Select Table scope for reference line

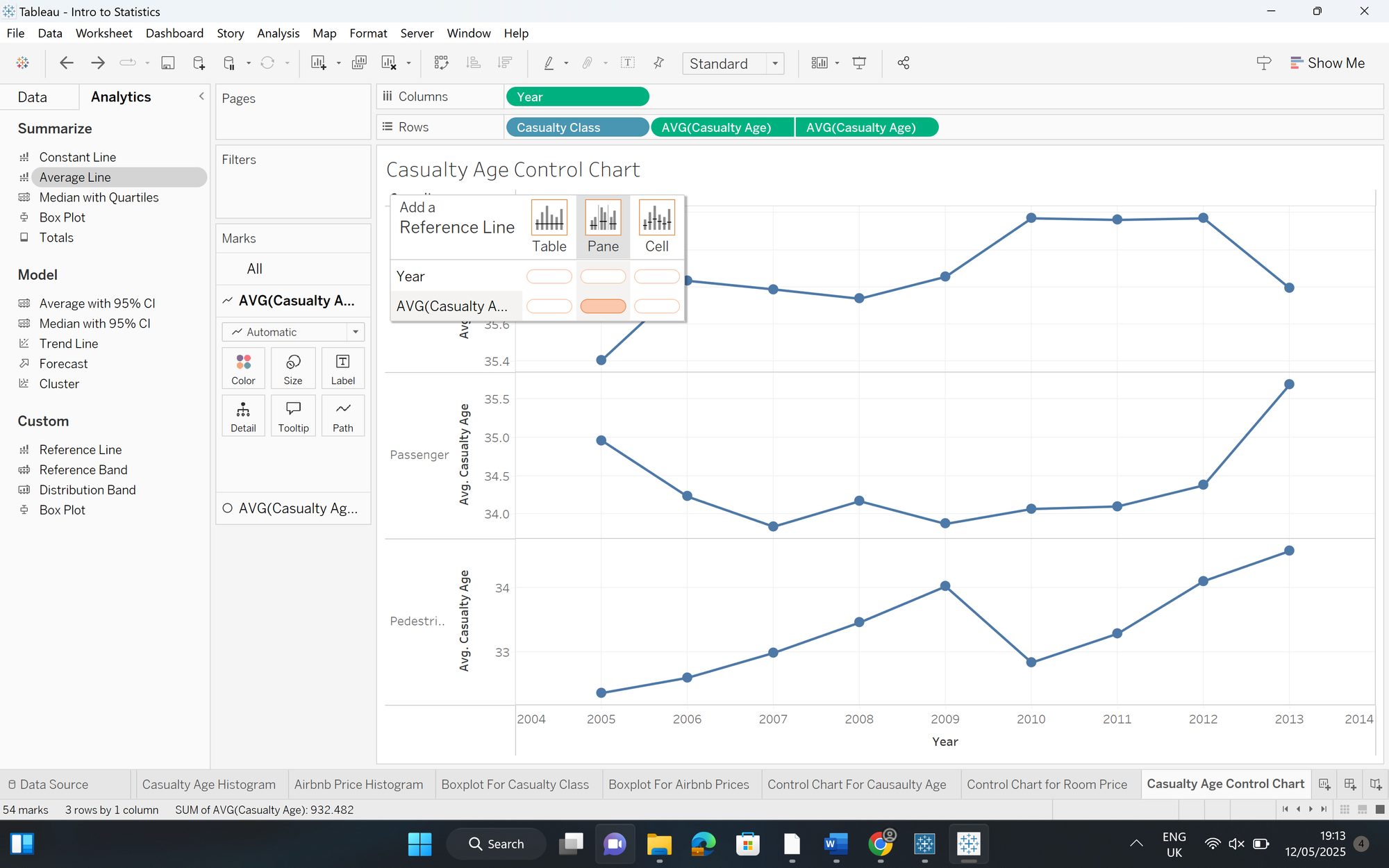(549, 226)
